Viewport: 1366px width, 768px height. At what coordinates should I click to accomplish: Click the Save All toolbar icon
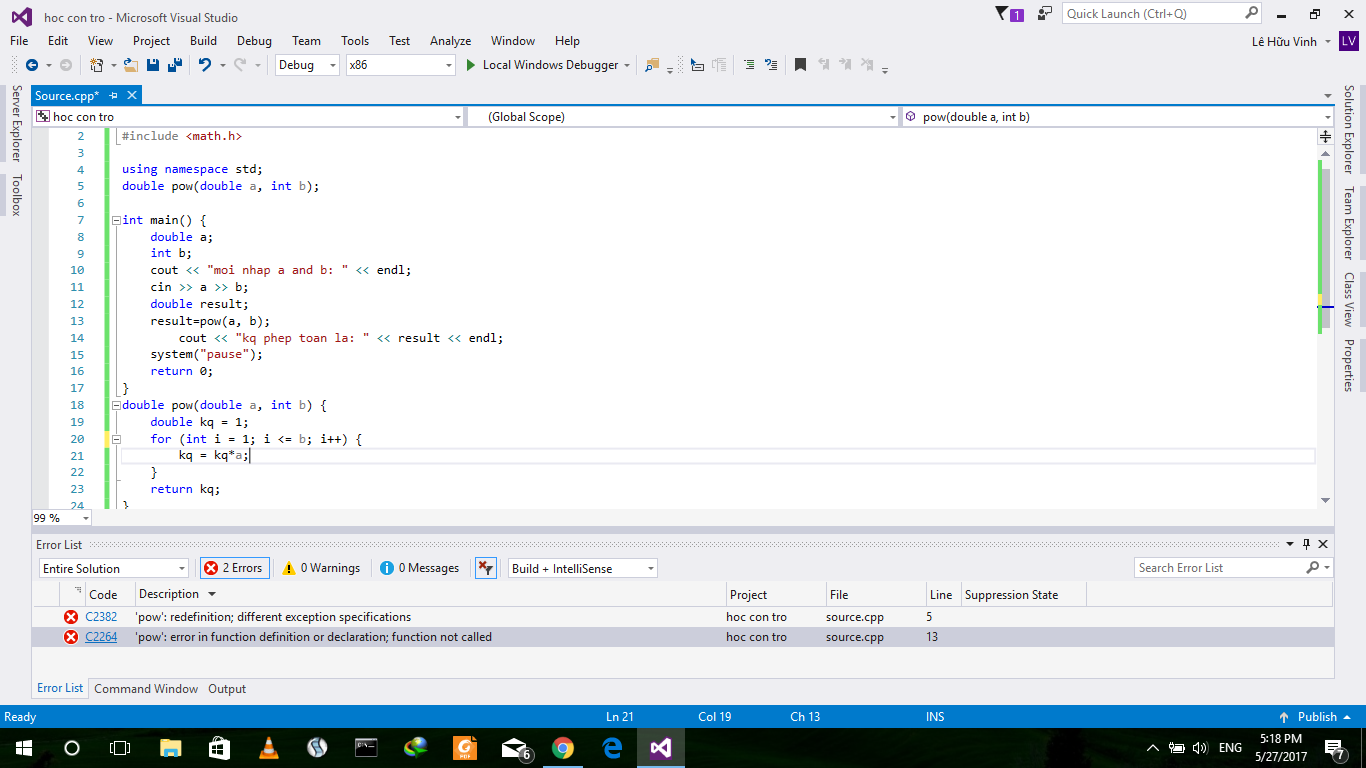pyautogui.click(x=175, y=65)
